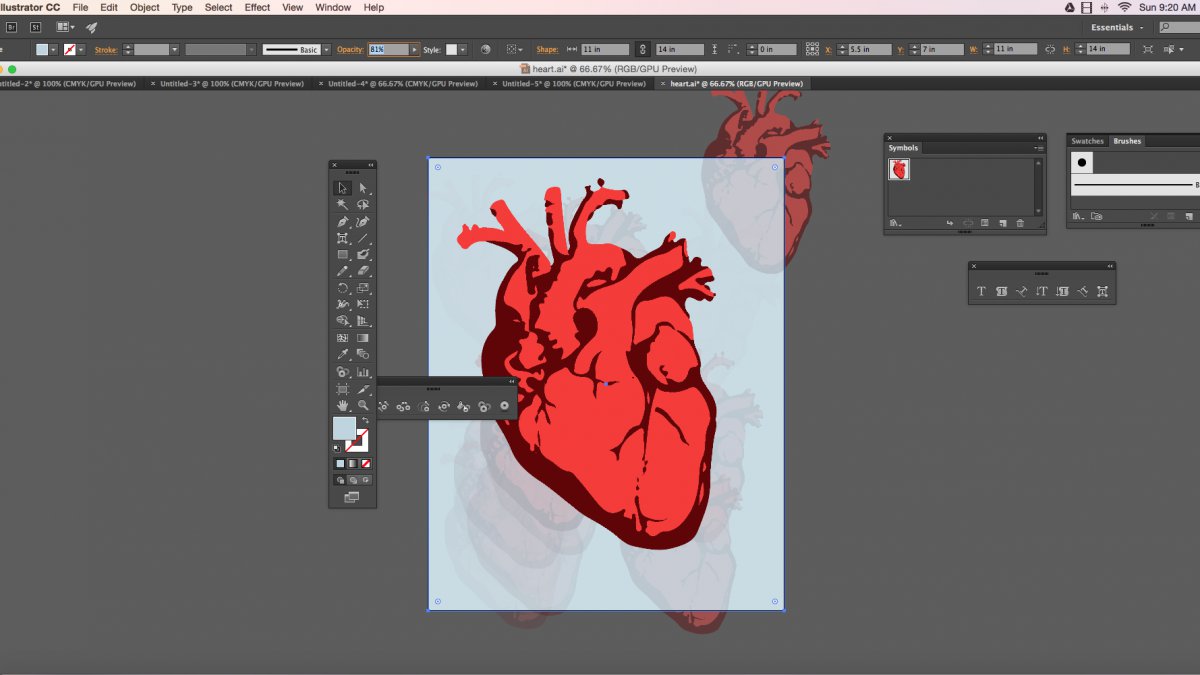1200x675 pixels.
Task: Delete symbol using Symbols panel trash icon
Action: tap(1020, 223)
